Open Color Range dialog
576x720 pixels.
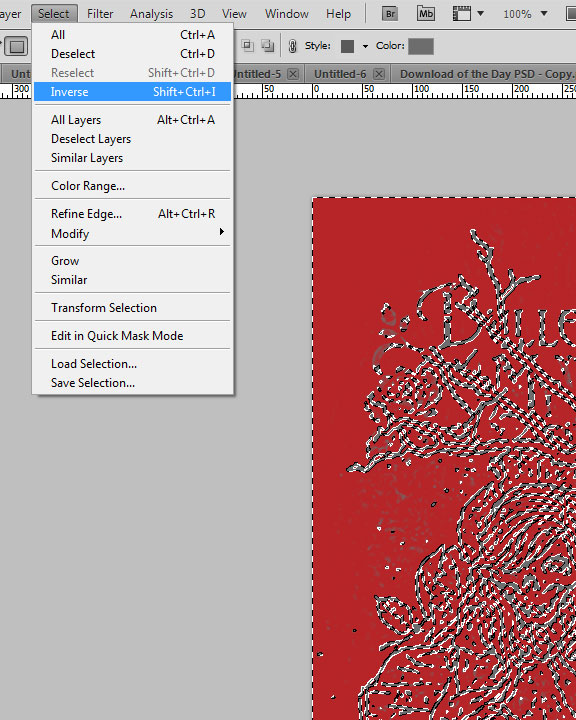point(132,186)
